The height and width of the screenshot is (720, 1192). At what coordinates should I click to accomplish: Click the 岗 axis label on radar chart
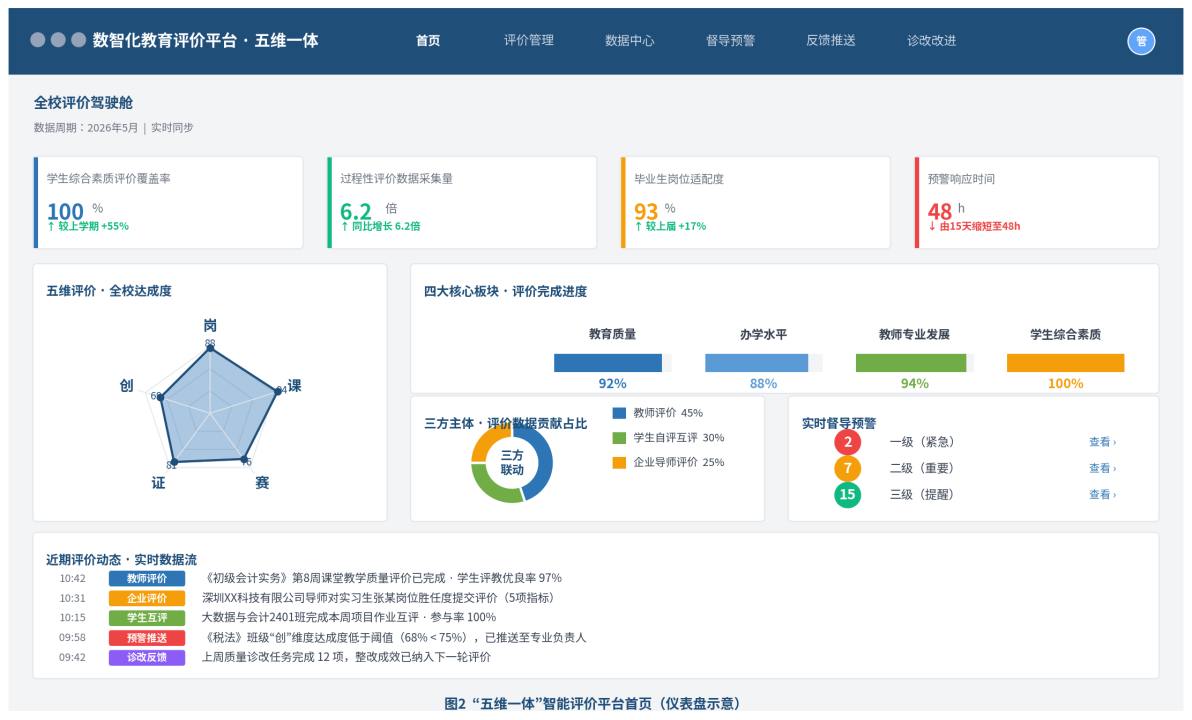pyautogui.click(x=210, y=325)
